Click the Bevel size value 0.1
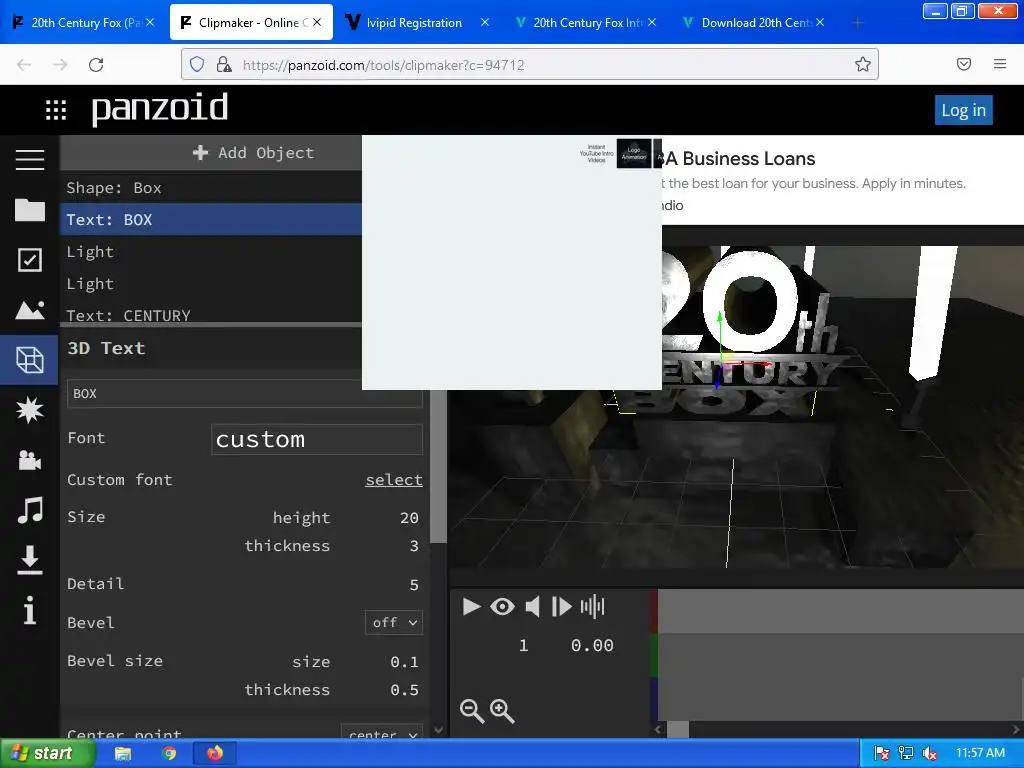The width and height of the screenshot is (1024, 768). click(404, 662)
